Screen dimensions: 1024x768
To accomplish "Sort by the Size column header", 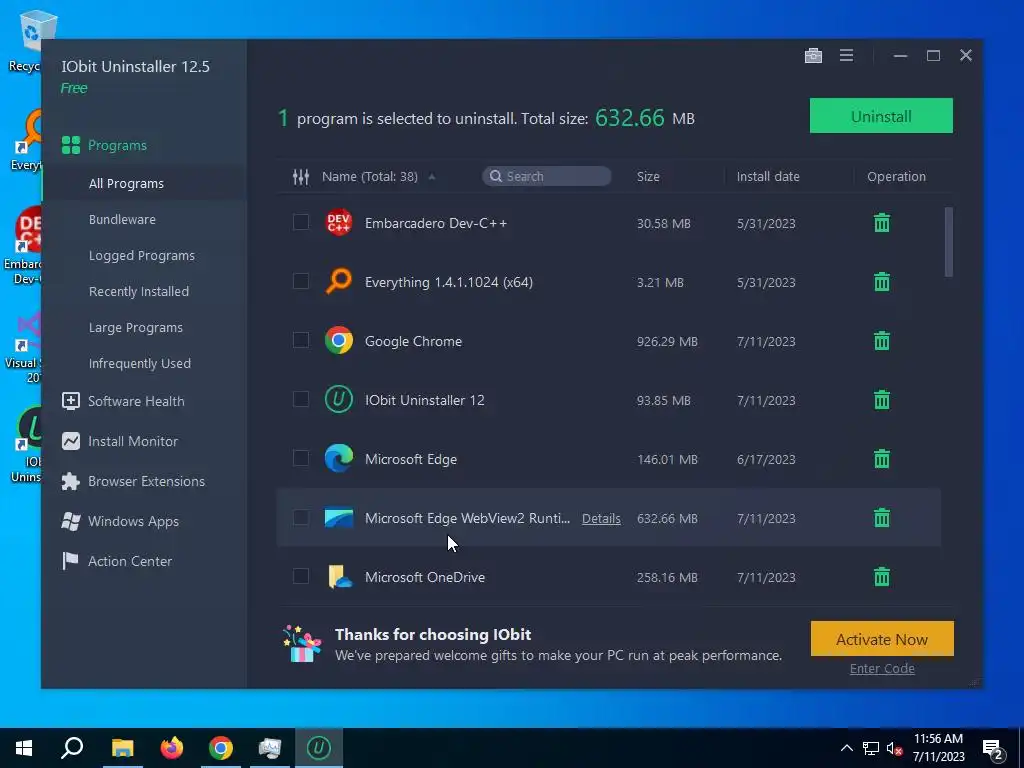I will point(648,176).
